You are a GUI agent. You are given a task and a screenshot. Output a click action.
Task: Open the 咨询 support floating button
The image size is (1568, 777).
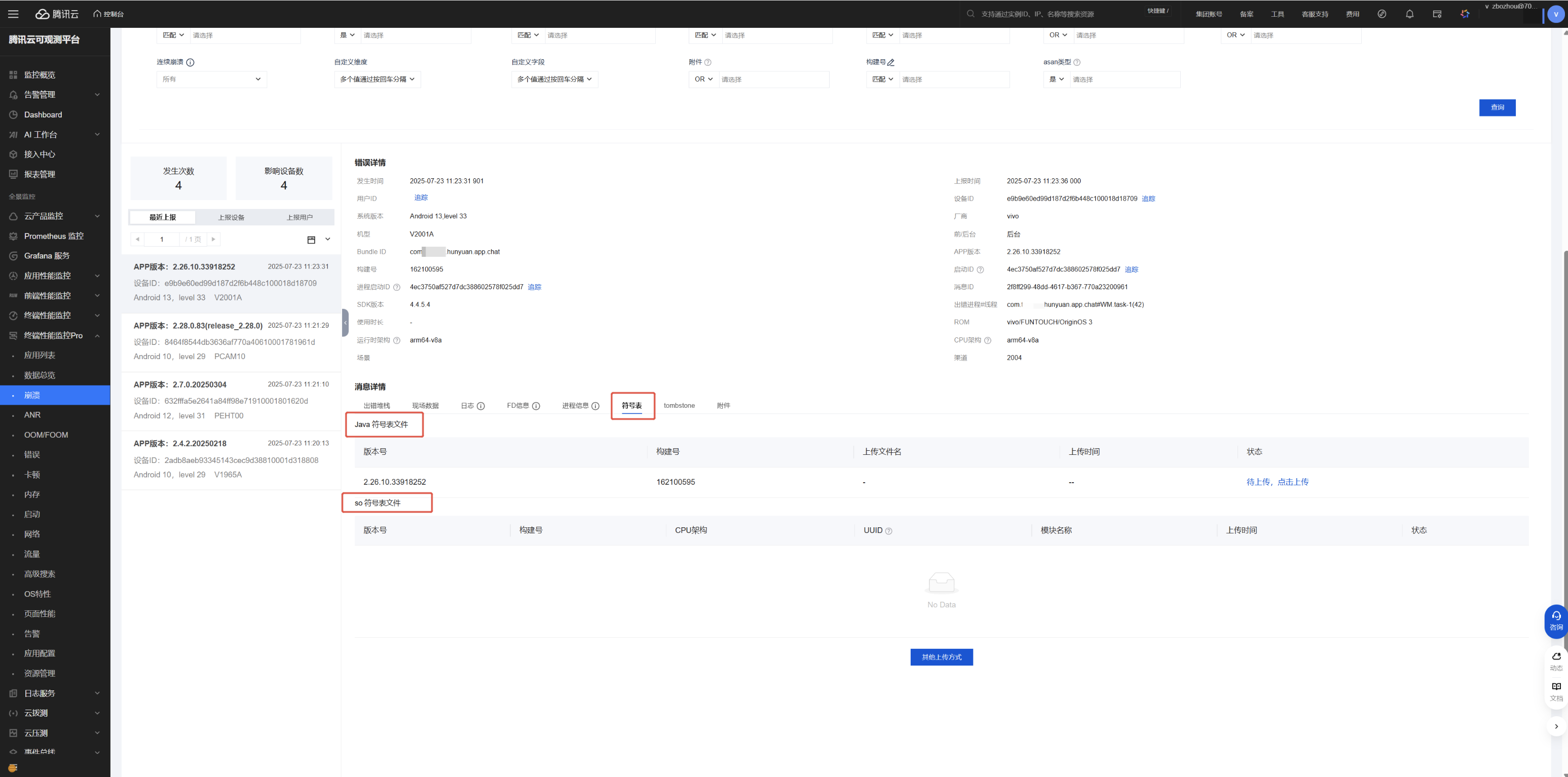[1556, 620]
